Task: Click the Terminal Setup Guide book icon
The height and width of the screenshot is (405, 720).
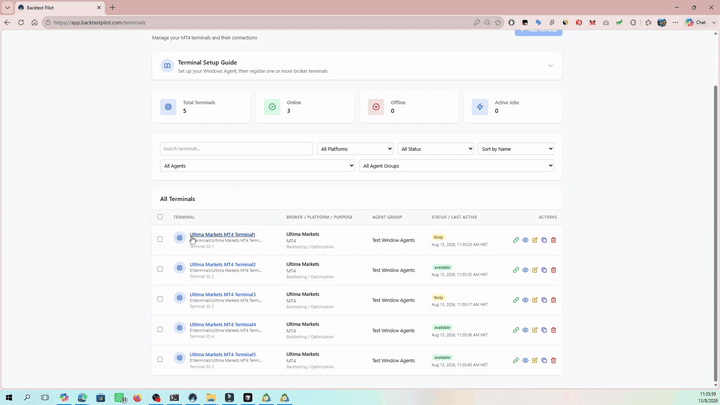Action: 167,66
